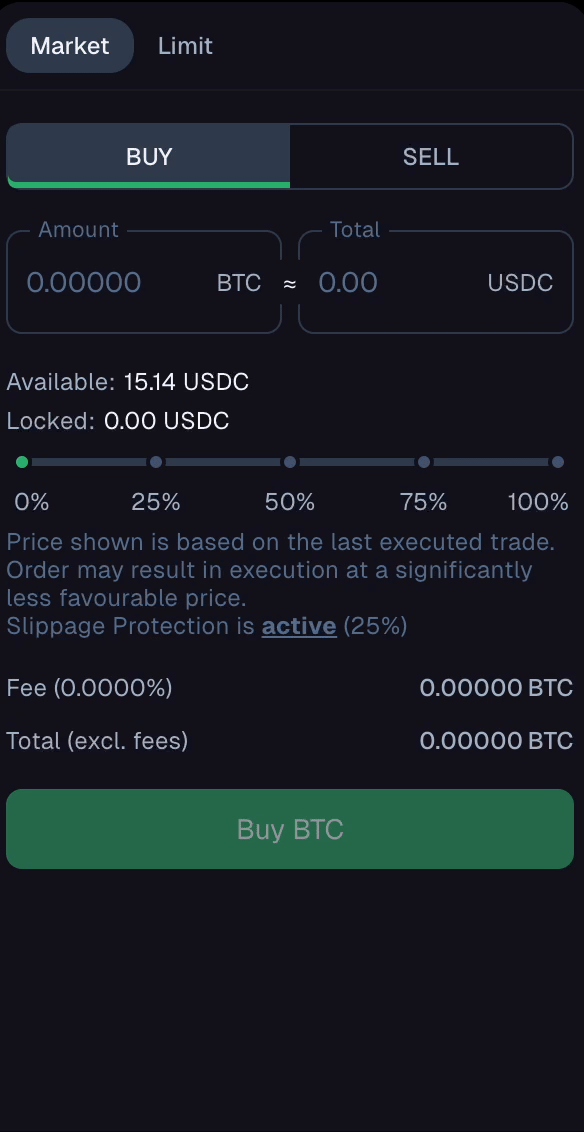Click the 0% percentage label
This screenshot has width=584, height=1132.
pyautogui.click(x=32, y=502)
